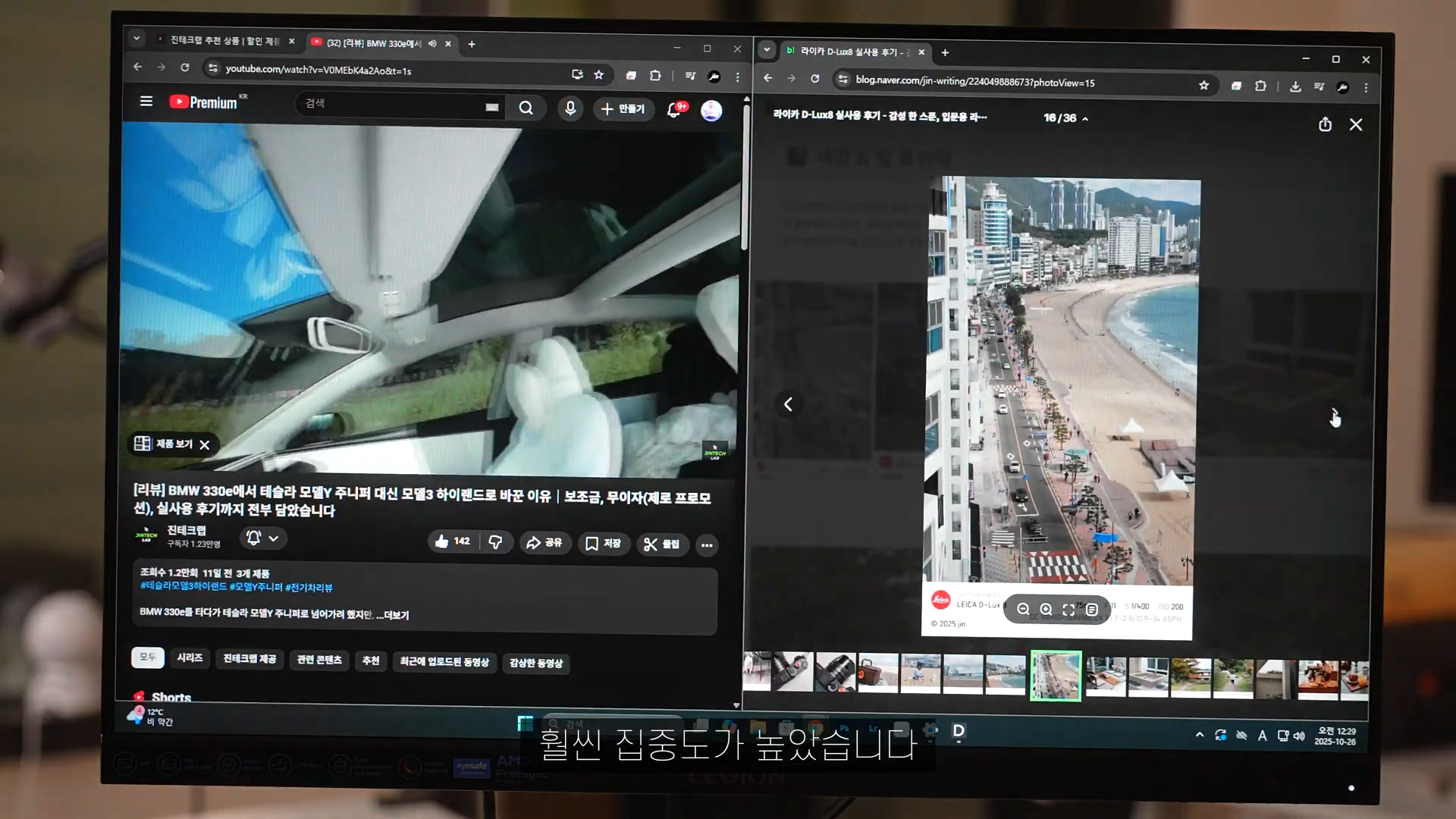Mute the BMW 330e YouTube tab audio
Screen dimensions: 1456x819
tap(432, 43)
